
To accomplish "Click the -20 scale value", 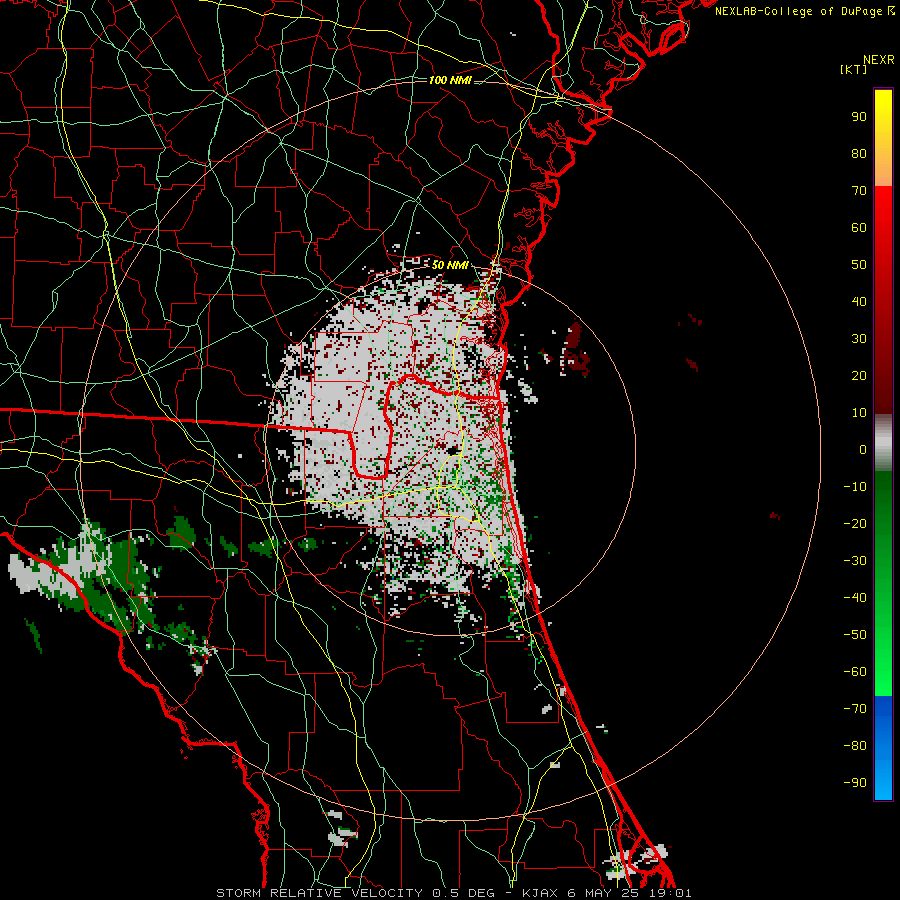I will (x=855, y=523).
